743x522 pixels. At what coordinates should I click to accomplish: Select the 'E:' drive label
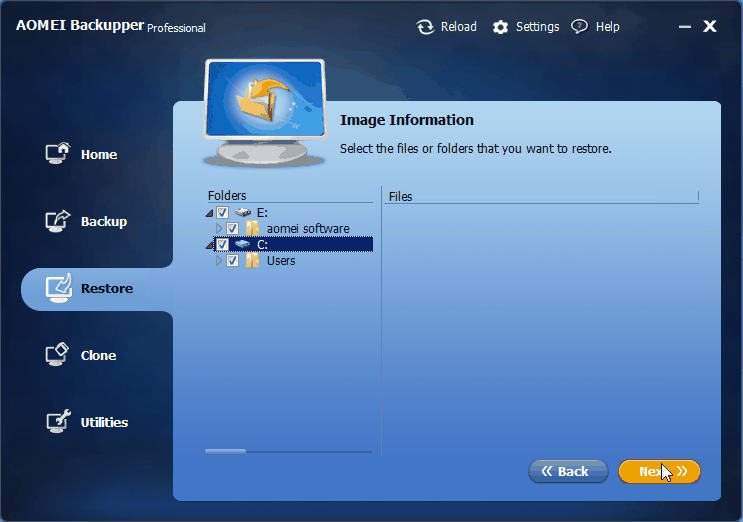tap(263, 212)
